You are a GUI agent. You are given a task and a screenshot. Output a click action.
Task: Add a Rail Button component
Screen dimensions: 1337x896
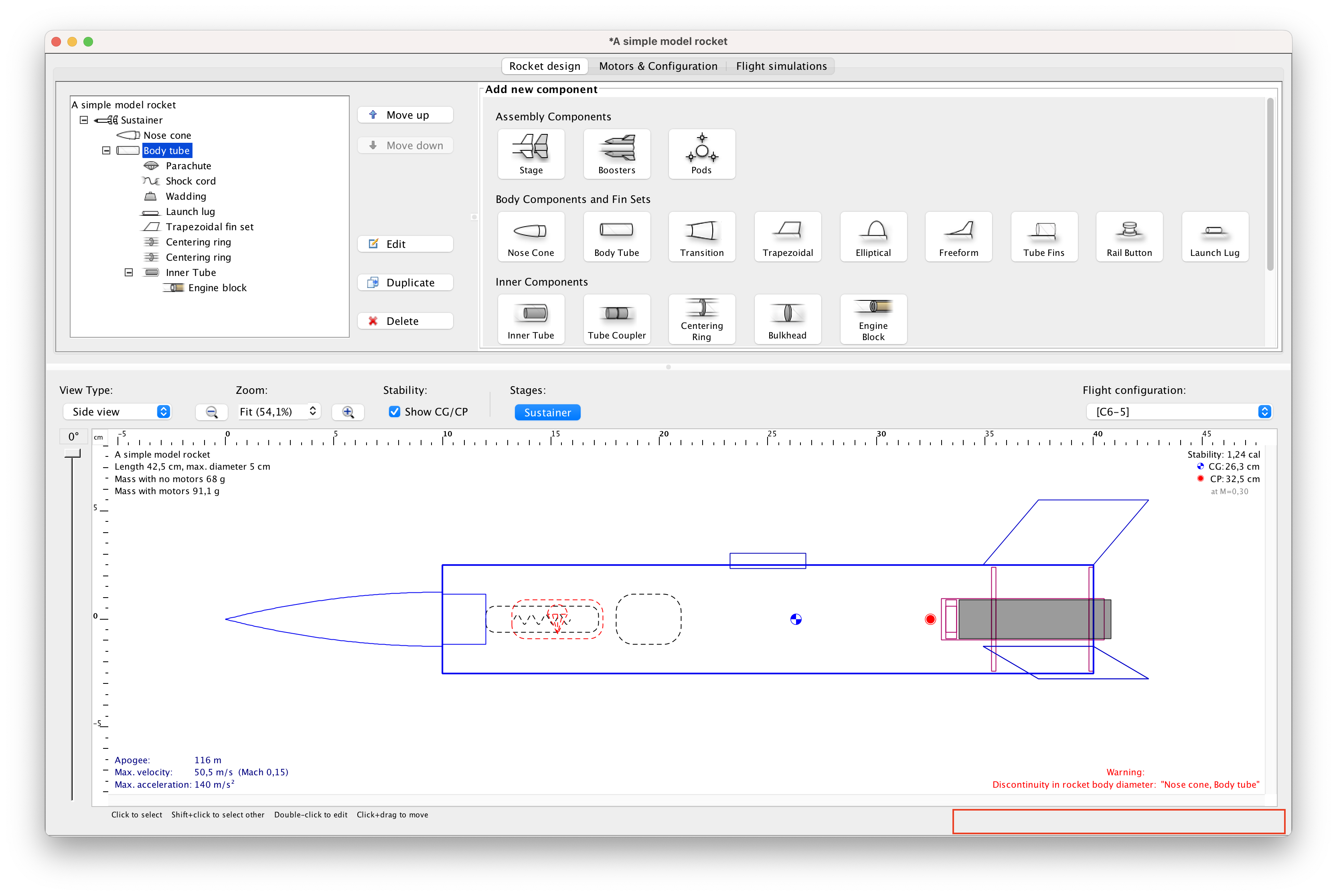click(1129, 237)
